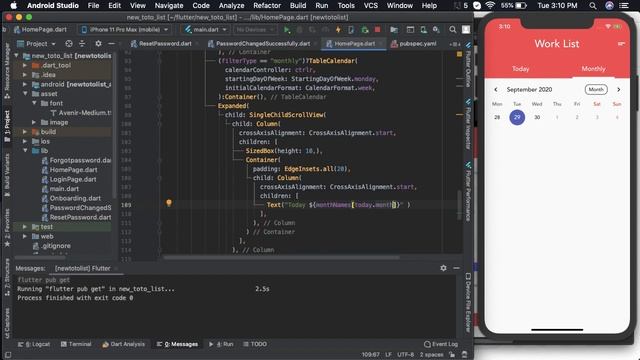Toggle the Month format button in calendar
Screen dimensions: 640x360
[596, 89]
